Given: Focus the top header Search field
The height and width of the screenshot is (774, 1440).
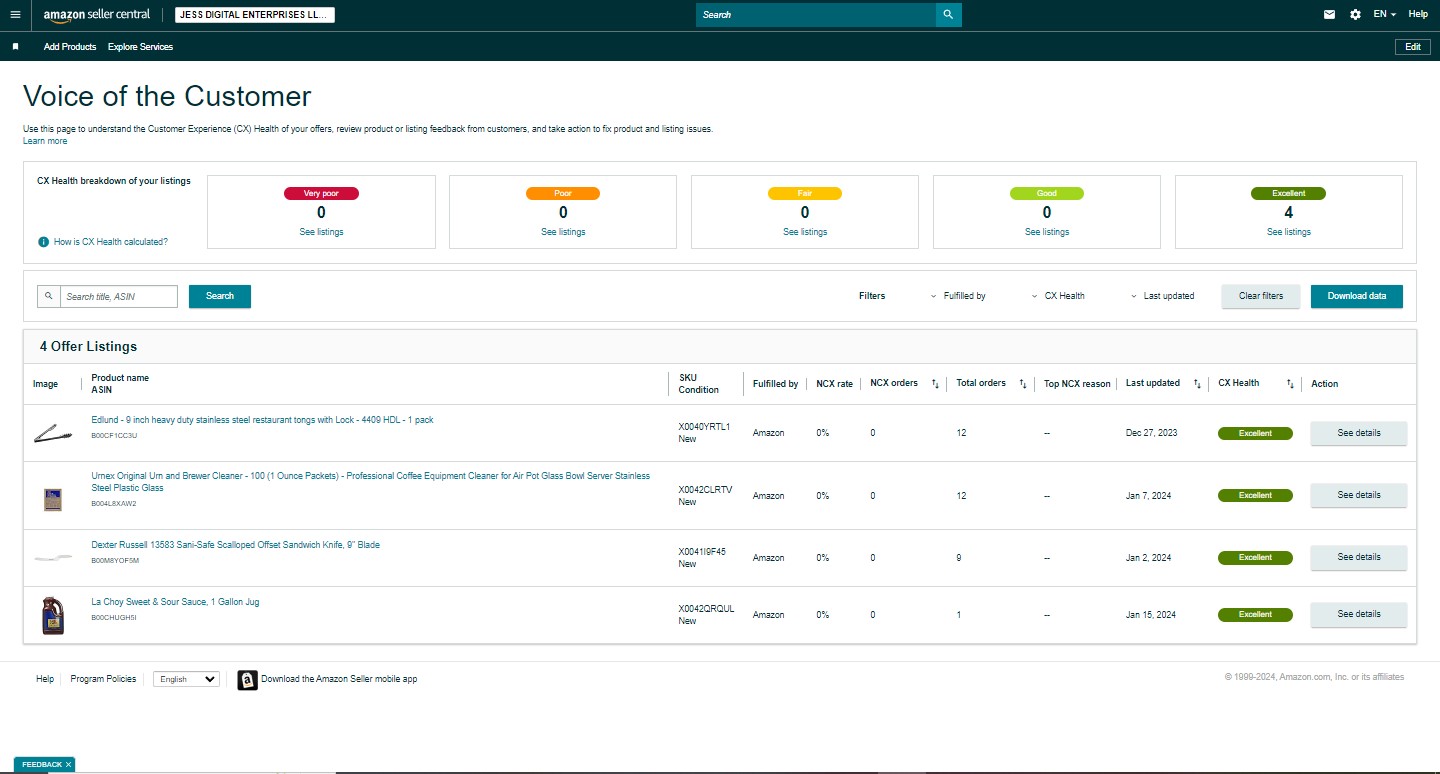Looking at the screenshot, I should 816,15.
